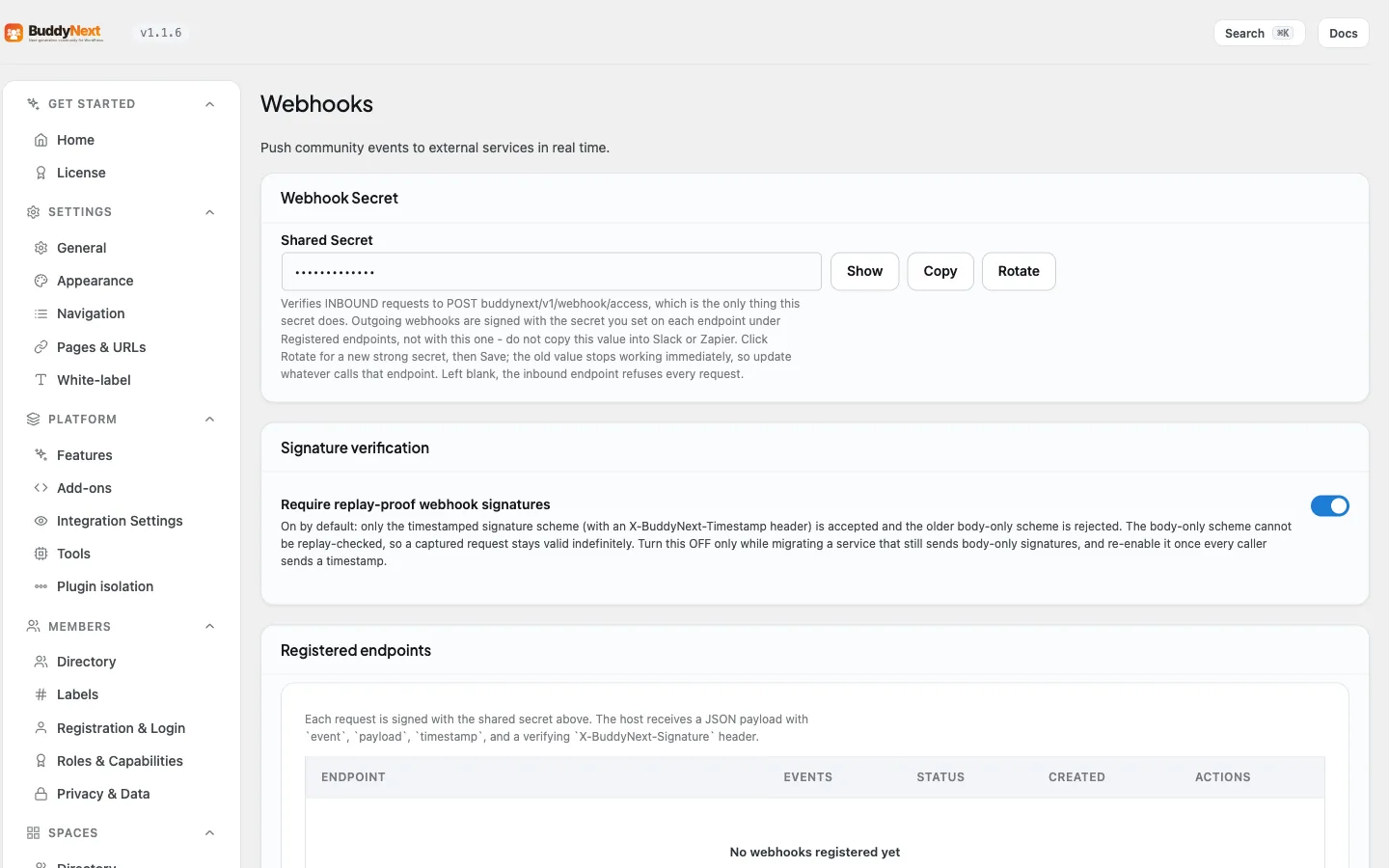
Task: Open Roles & Capabilities page
Action: [x=122, y=761]
